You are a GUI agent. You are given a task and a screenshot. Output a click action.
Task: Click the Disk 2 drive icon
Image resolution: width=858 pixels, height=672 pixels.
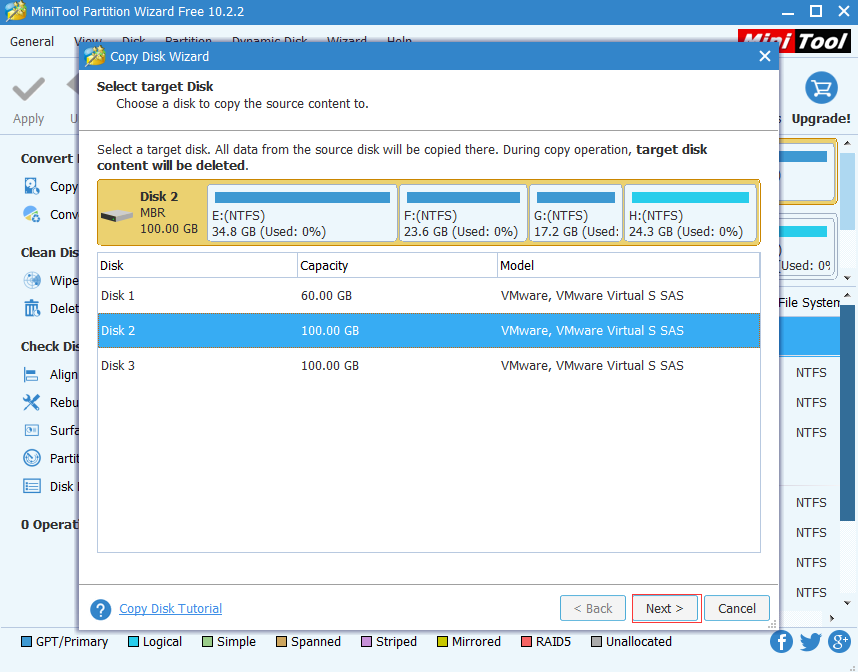(117, 216)
